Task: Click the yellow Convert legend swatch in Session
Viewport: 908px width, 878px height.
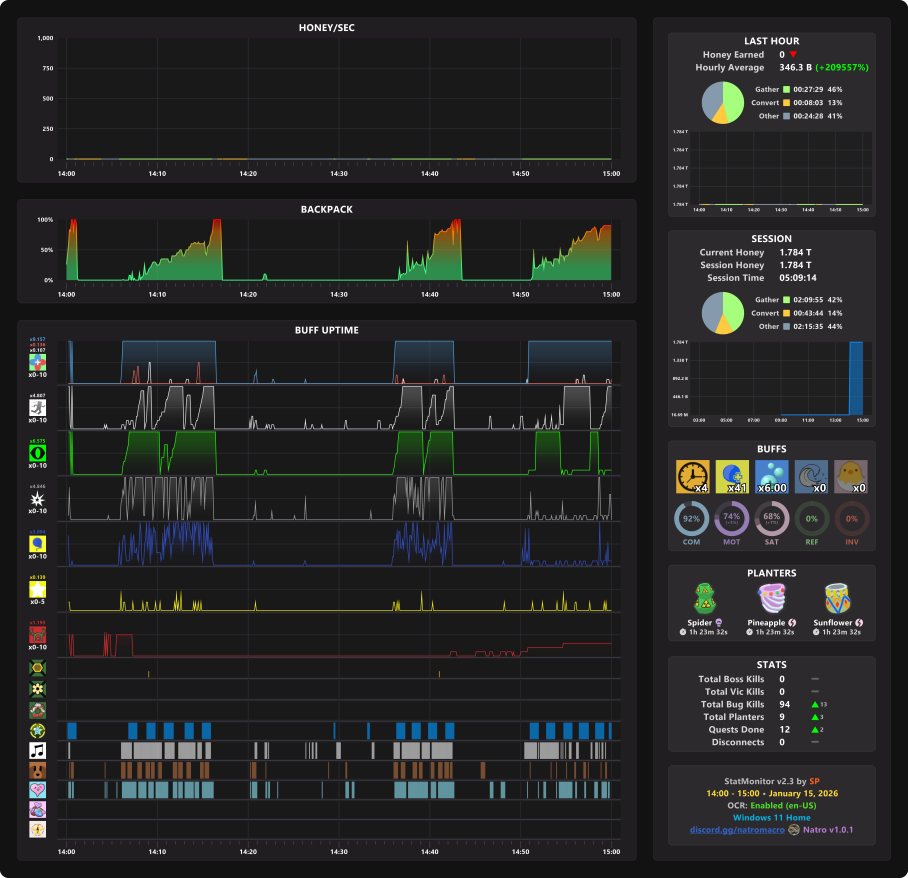Action: click(x=786, y=313)
